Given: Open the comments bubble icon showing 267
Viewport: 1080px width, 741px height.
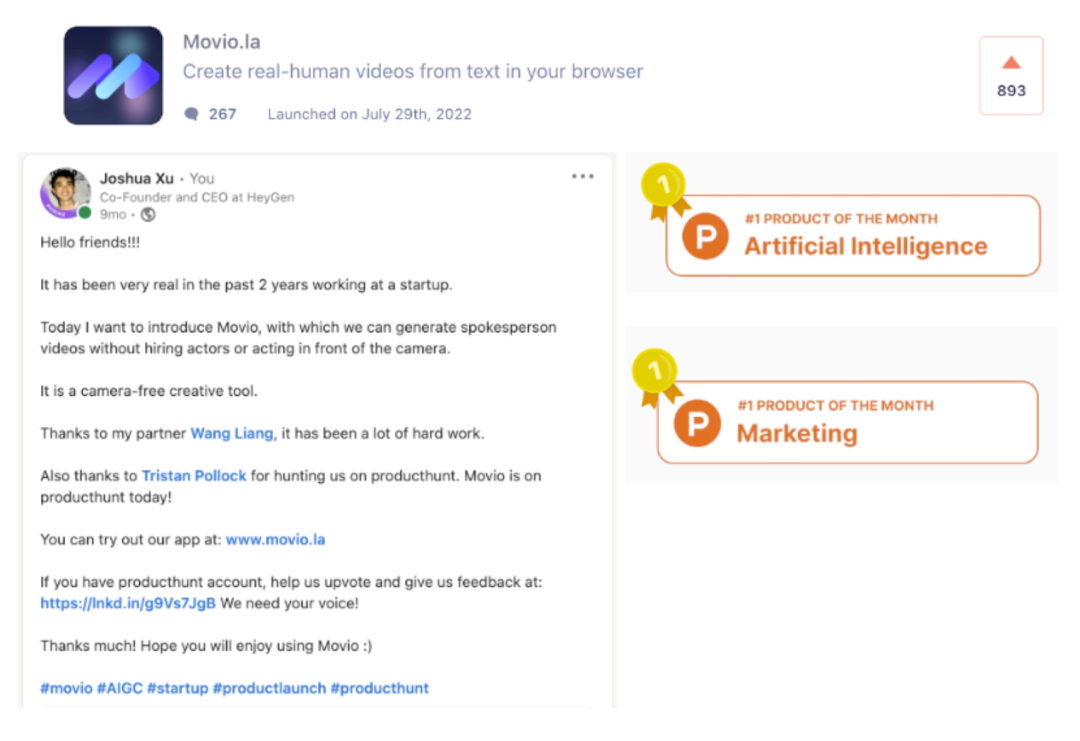Looking at the screenshot, I should coord(191,114).
